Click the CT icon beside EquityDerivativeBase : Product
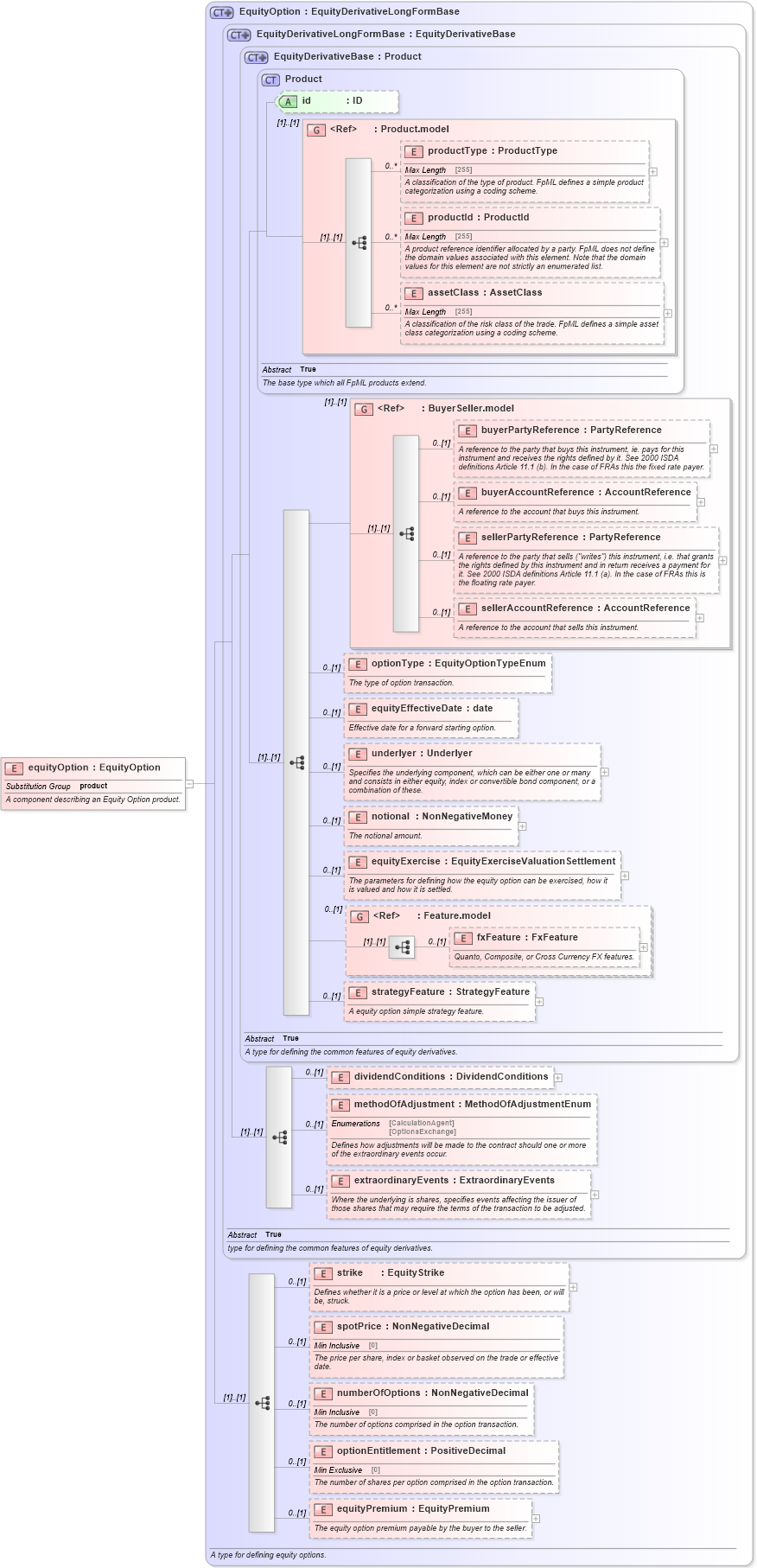This screenshot has height=1568, width=757. point(257,58)
